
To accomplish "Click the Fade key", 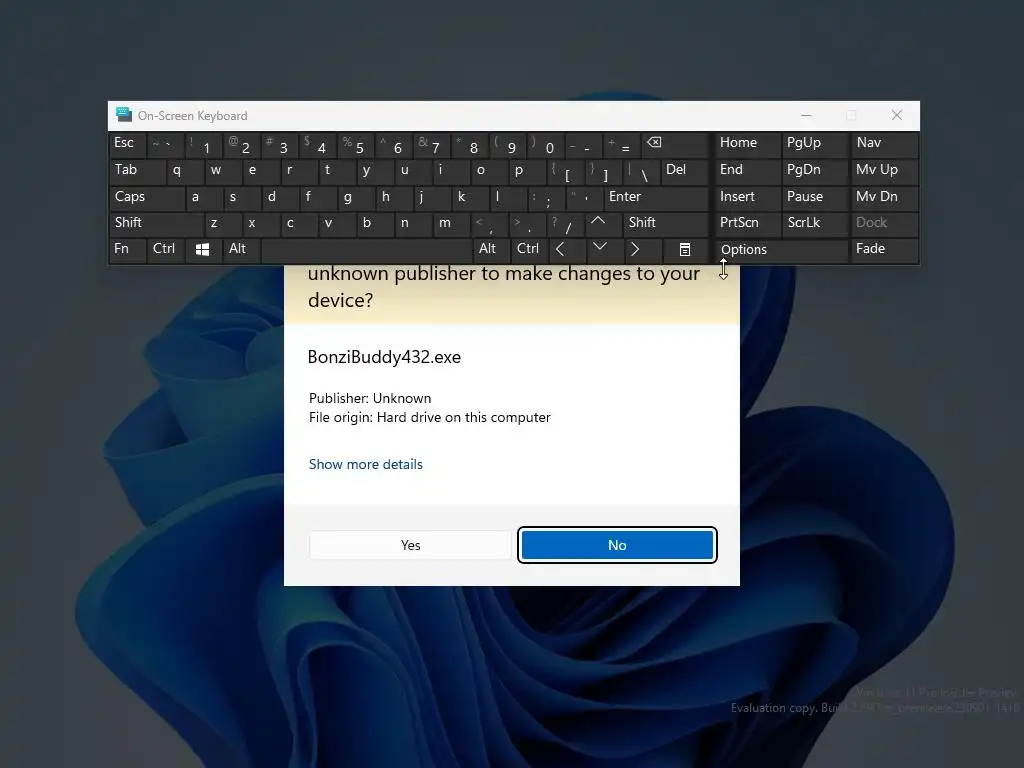I will pyautogui.click(x=884, y=249).
